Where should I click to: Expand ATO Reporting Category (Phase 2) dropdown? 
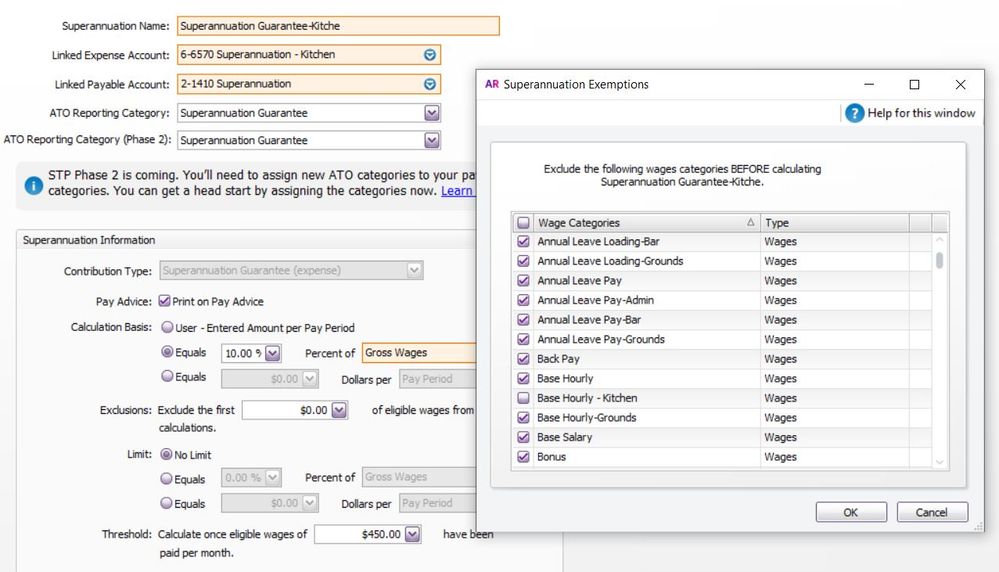point(431,141)
